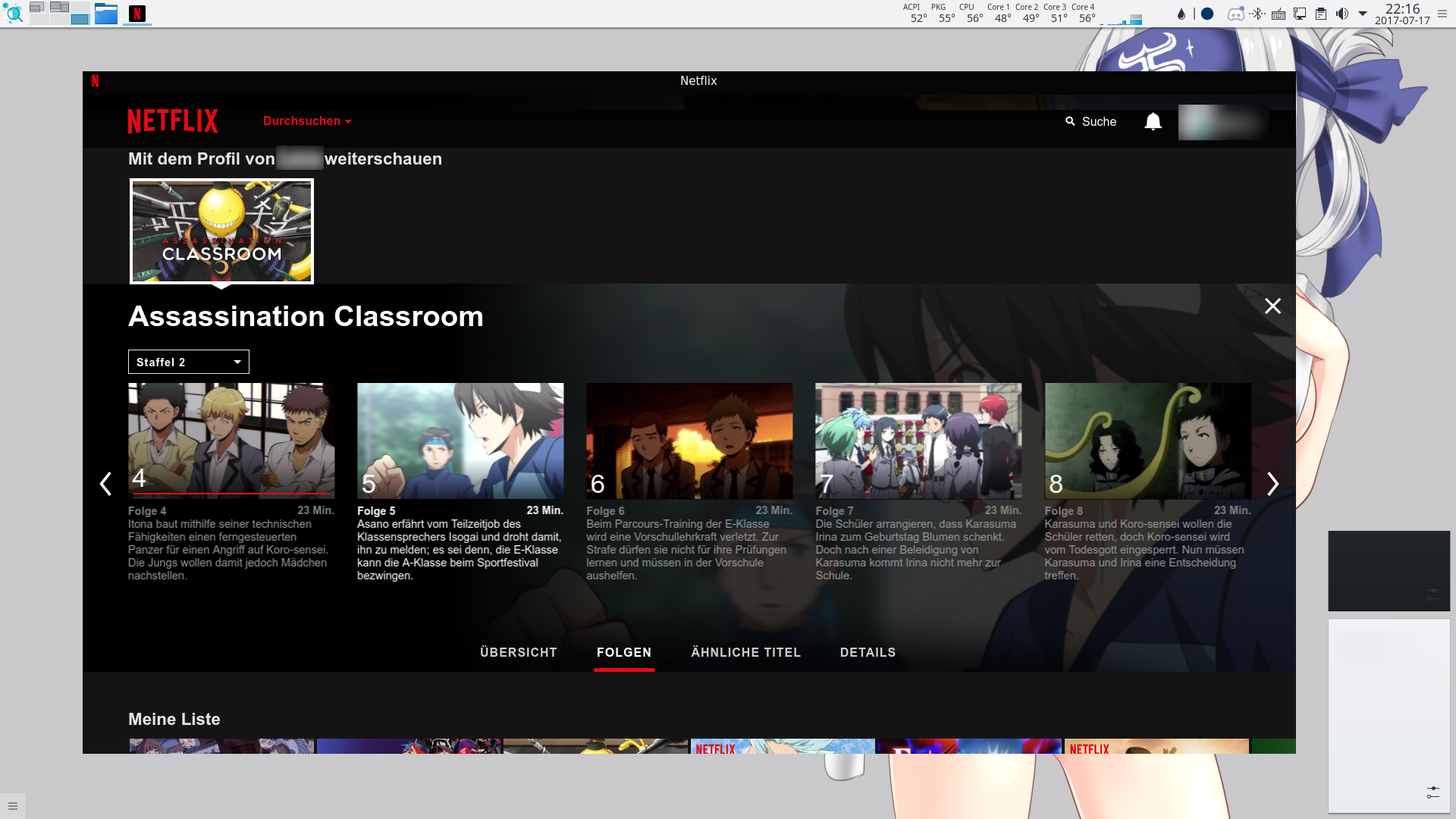Open the Durchsuchen browse menu
The image size is (1456, 819).
coord(307,121)
